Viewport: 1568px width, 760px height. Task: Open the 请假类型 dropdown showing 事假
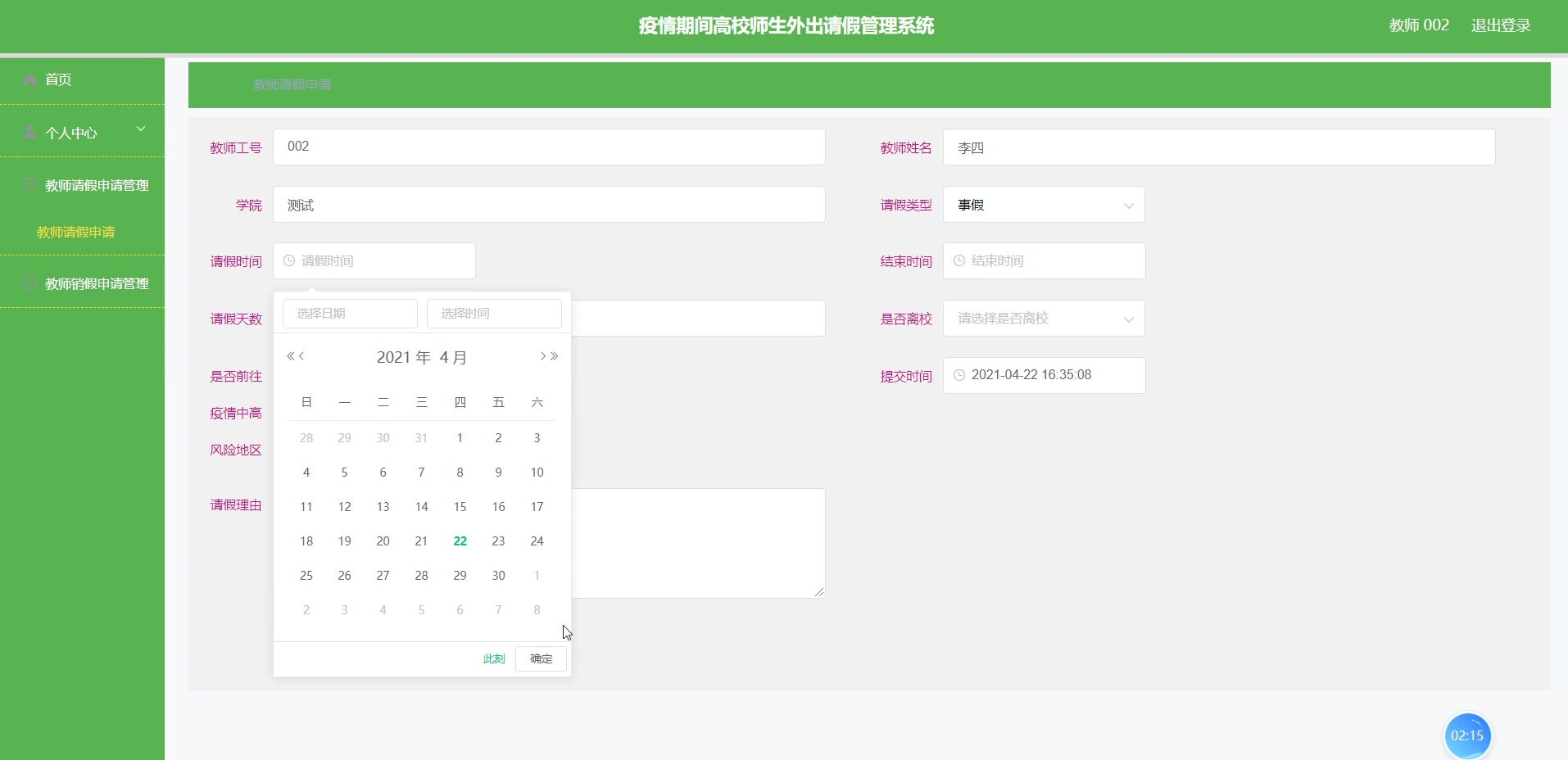tap(1044, 205)
